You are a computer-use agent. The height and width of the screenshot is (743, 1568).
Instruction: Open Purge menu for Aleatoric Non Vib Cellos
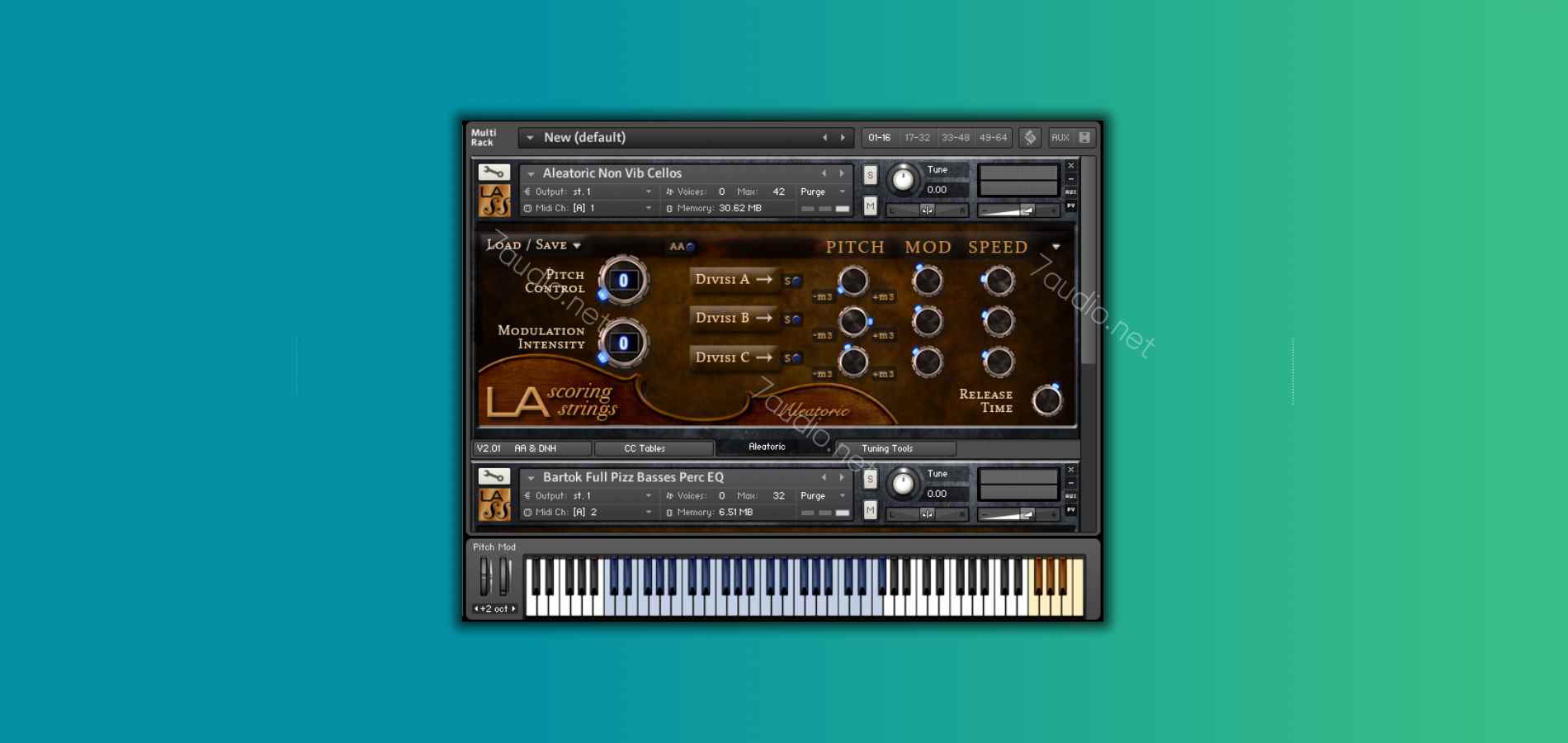[x=823, y=192]
